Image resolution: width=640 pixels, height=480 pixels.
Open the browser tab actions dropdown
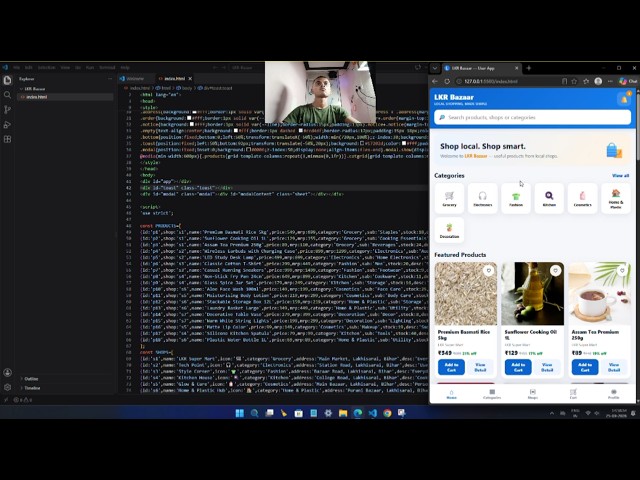(x=435, y=68)
